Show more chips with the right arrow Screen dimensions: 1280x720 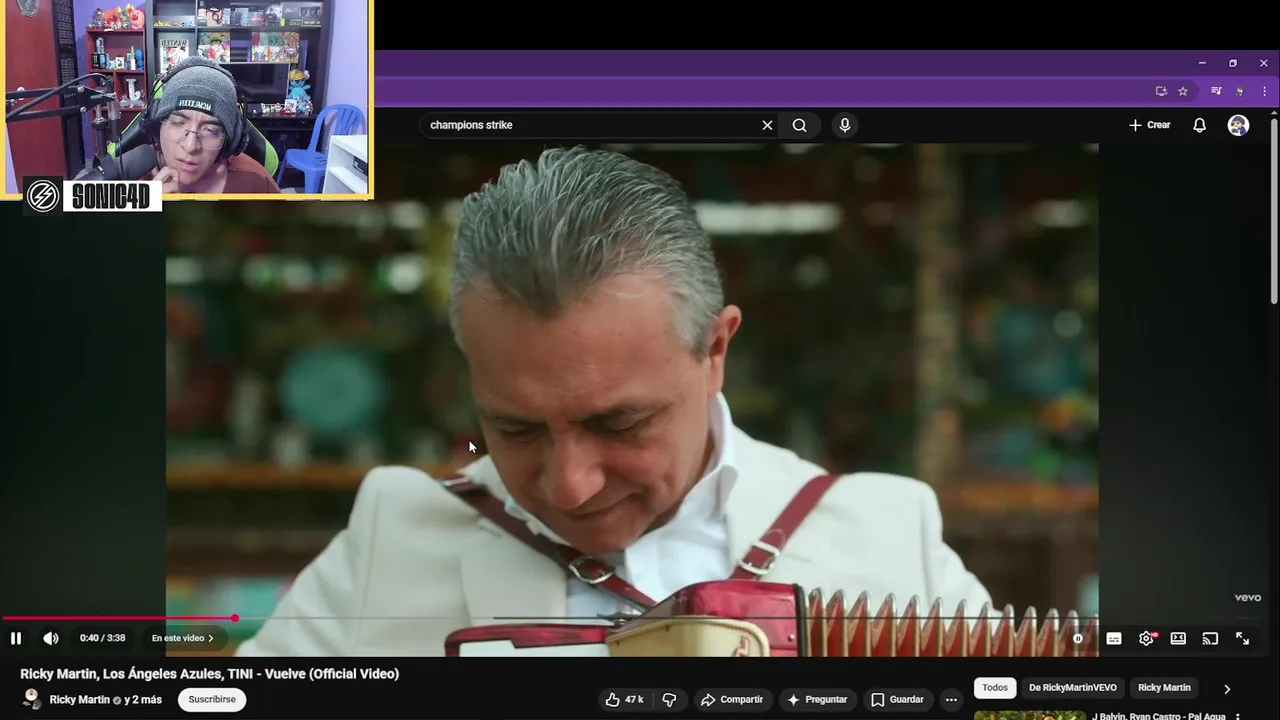pyautogui.click(x=1227, y=689)
